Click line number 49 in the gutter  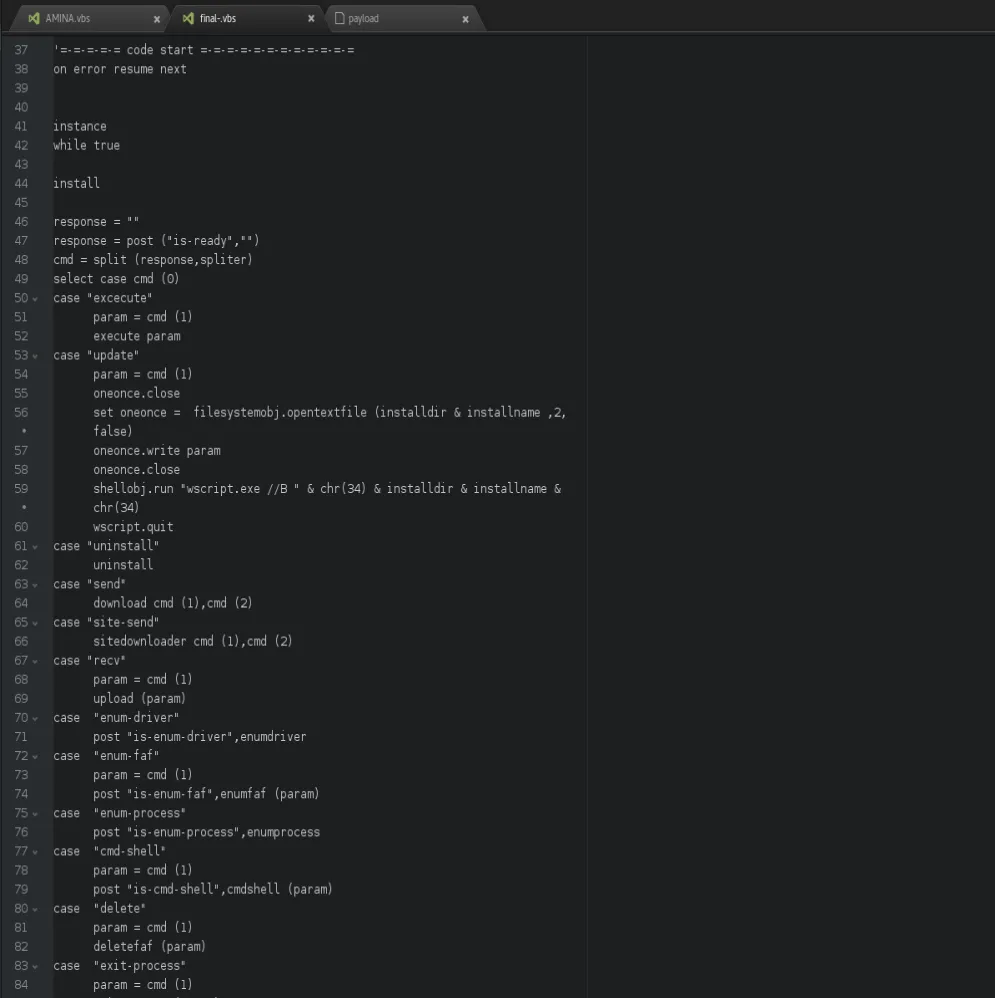(21, 279)
